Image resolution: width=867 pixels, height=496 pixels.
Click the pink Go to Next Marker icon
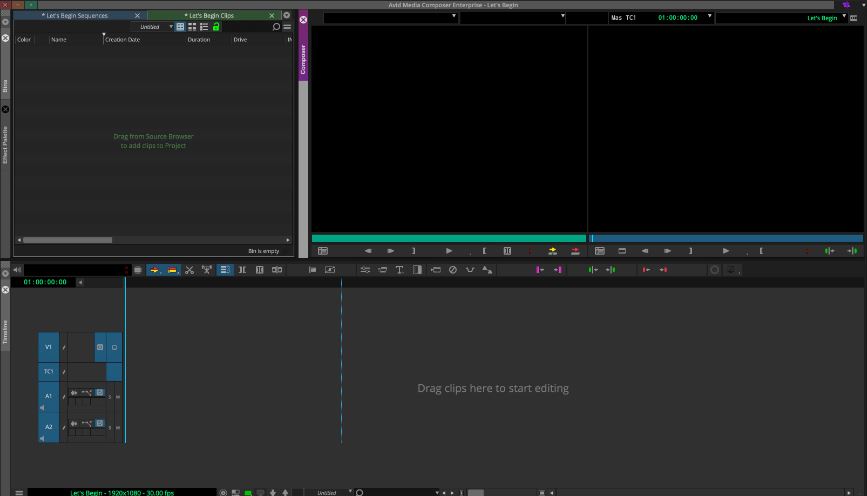tap(558, 270)
